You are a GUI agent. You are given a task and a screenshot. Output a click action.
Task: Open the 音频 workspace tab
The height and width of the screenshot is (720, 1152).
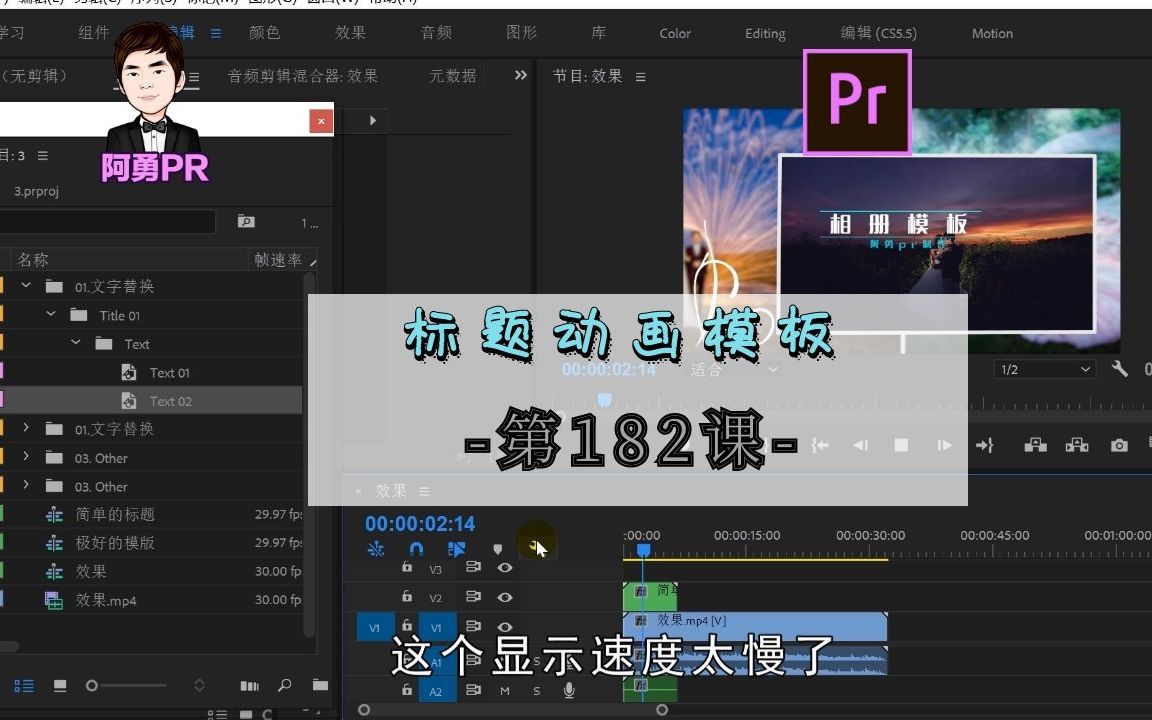[x=435, y=33]
